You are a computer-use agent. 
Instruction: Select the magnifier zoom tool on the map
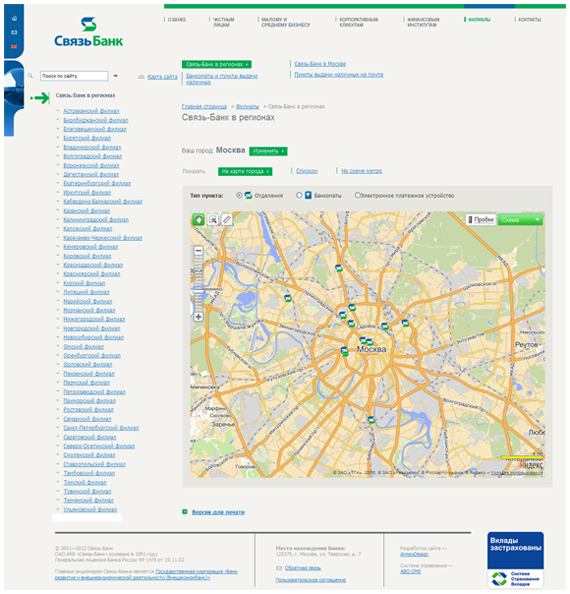(213, 219)
